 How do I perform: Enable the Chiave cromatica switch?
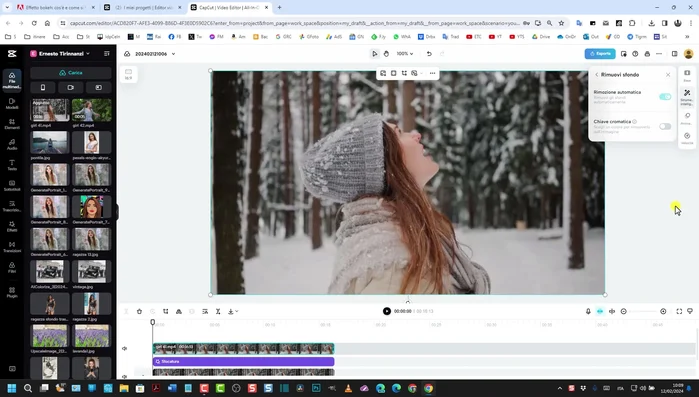tap(665, 127)
